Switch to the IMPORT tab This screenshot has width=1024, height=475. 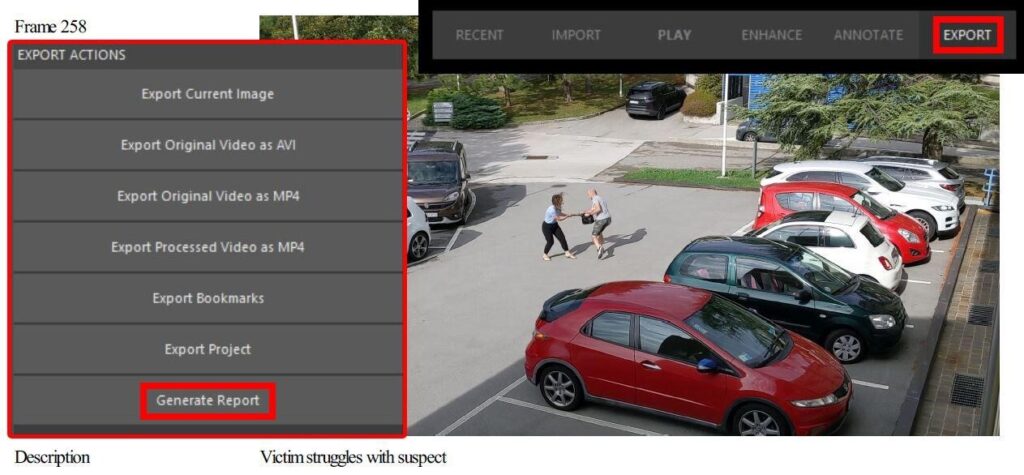pos(576,35)
